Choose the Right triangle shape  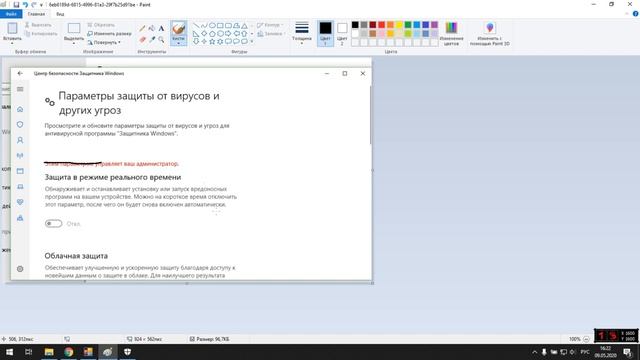coord(196,33)
